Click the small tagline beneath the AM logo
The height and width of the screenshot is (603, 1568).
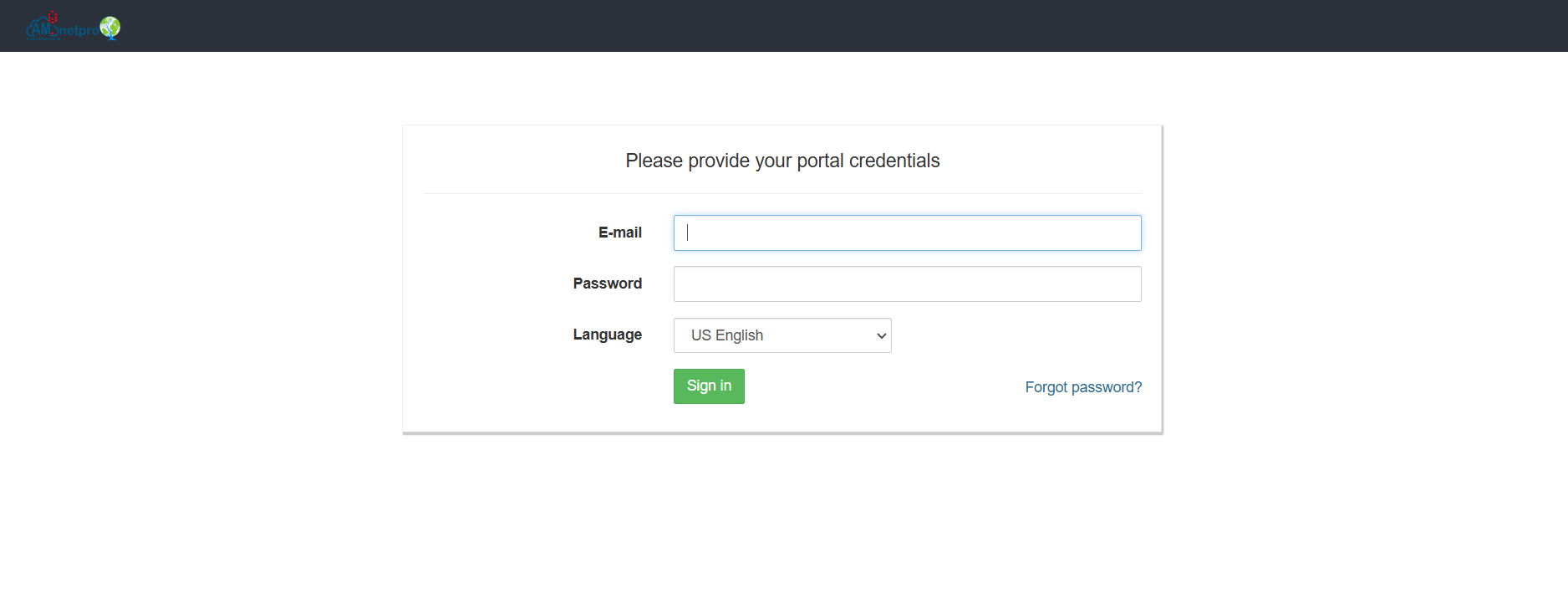pyautogui.click(x=43, y=38)
